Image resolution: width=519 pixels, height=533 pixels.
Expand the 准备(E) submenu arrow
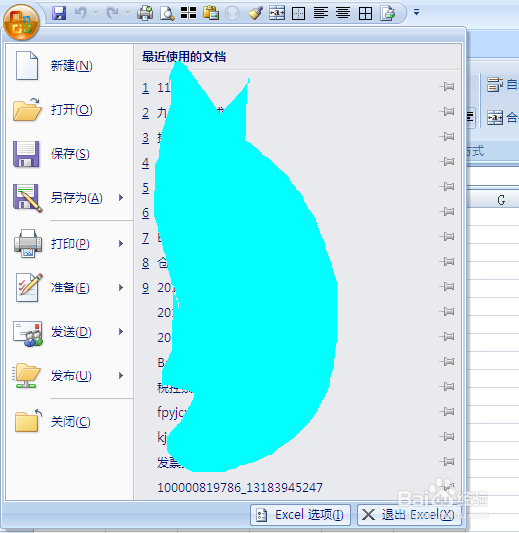click(x=121, y=288)
